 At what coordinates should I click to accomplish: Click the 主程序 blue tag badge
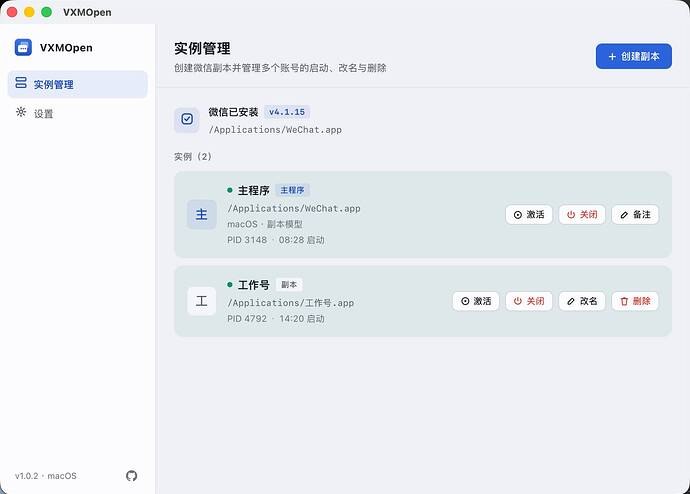coord(292,190)
